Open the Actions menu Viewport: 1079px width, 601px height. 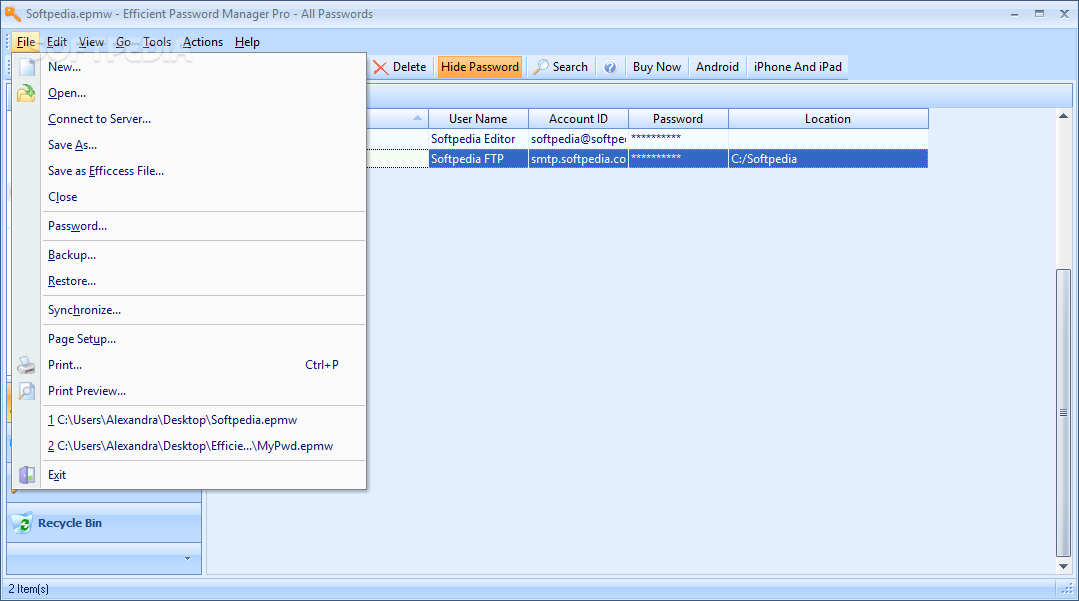tap(202, 42)
